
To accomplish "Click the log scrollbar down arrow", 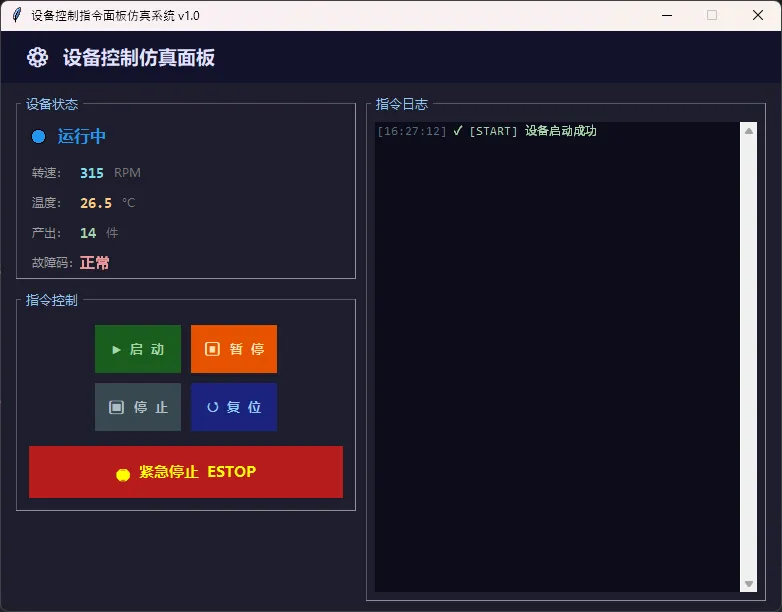I will [x=749, y=584].
